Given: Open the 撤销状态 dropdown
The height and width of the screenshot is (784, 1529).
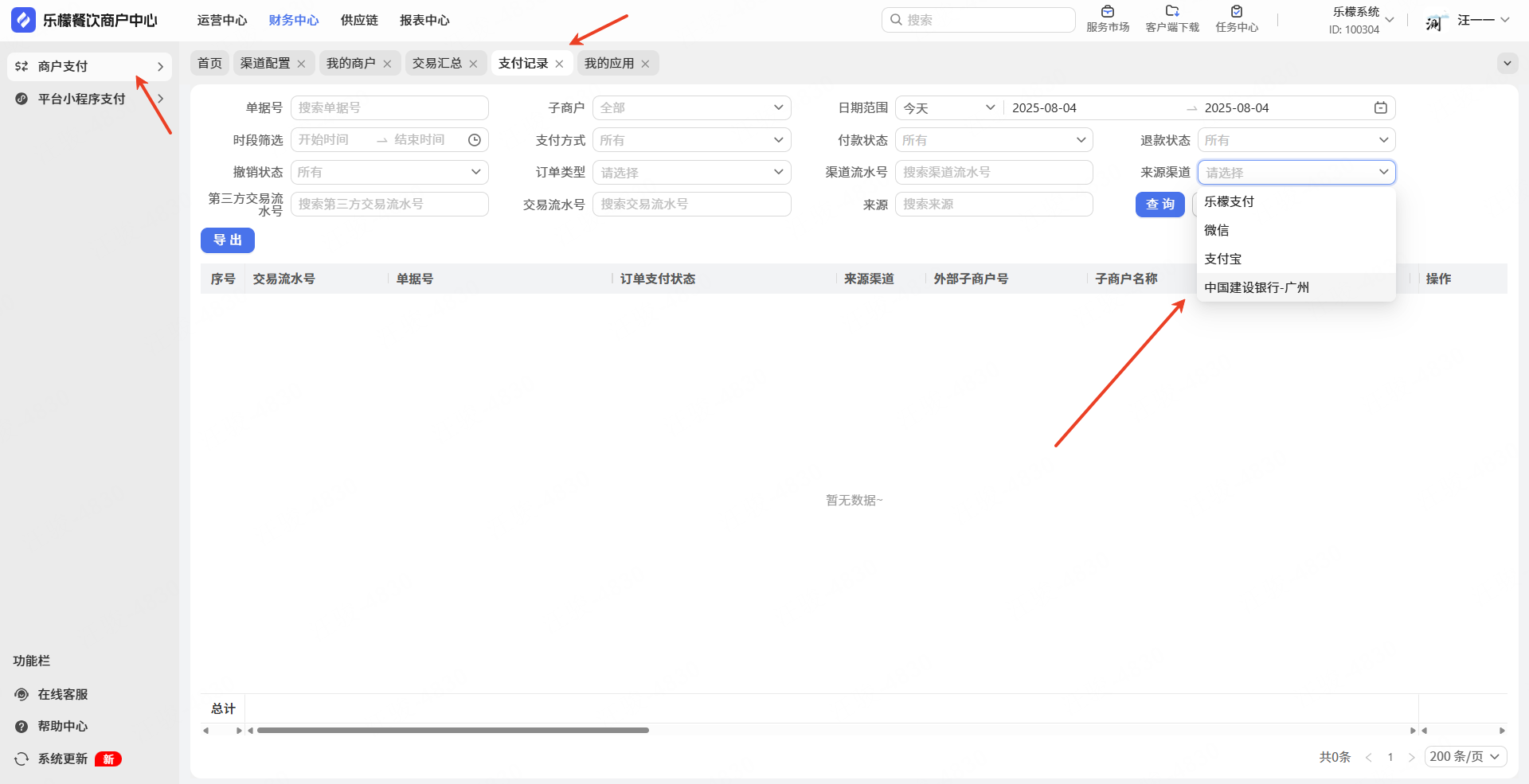Looking at the screenshot, I should click(389, 172).
